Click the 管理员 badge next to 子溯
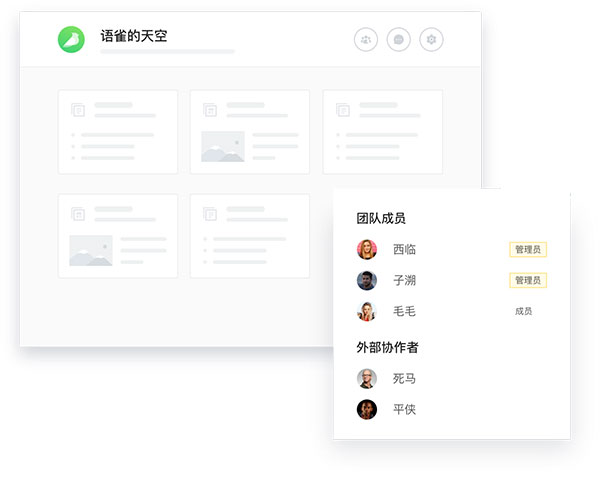The height and width of the screenshot is (477, 600). tap(528, 280)
